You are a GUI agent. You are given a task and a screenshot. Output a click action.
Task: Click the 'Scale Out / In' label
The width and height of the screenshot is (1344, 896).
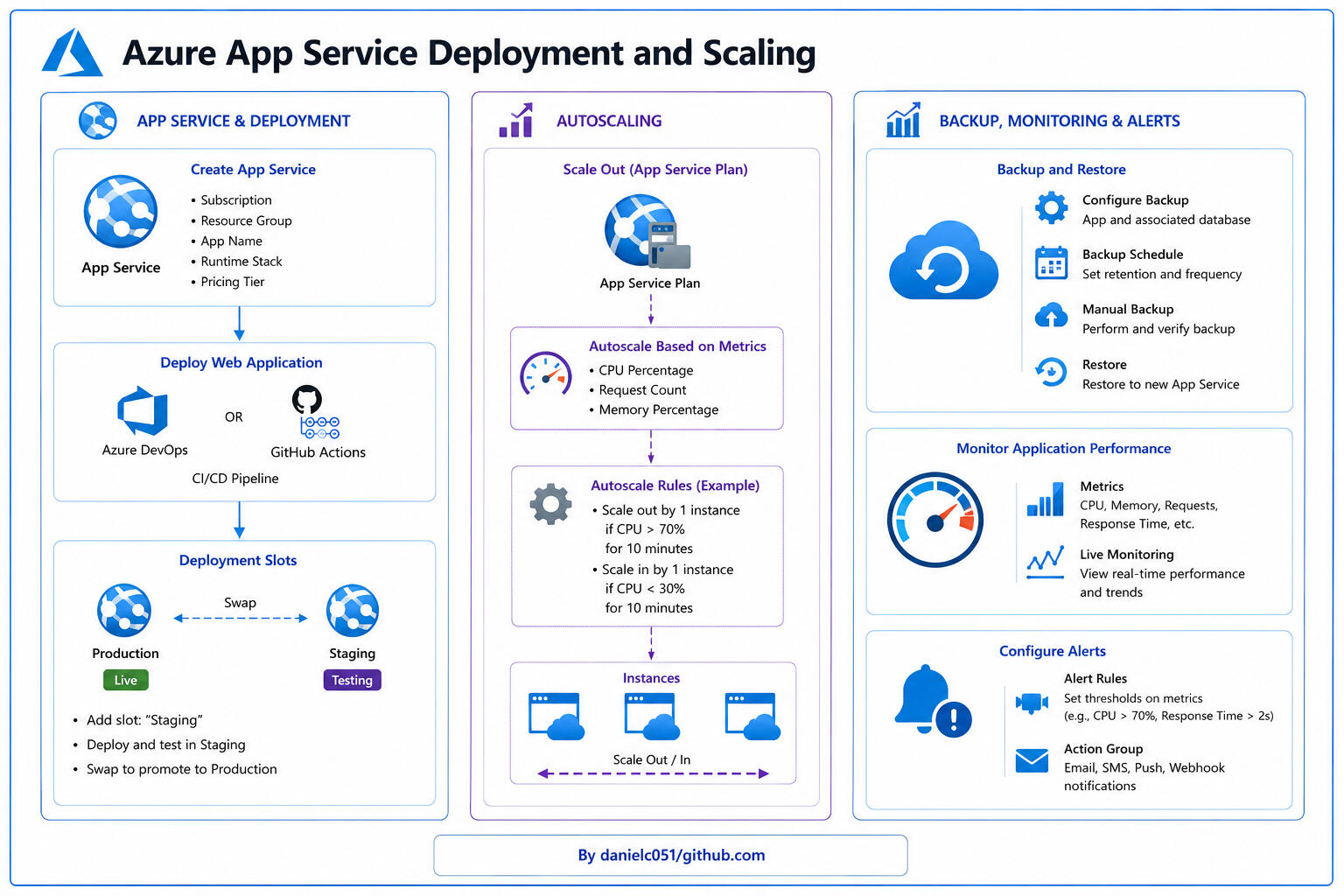pos(652,759)
